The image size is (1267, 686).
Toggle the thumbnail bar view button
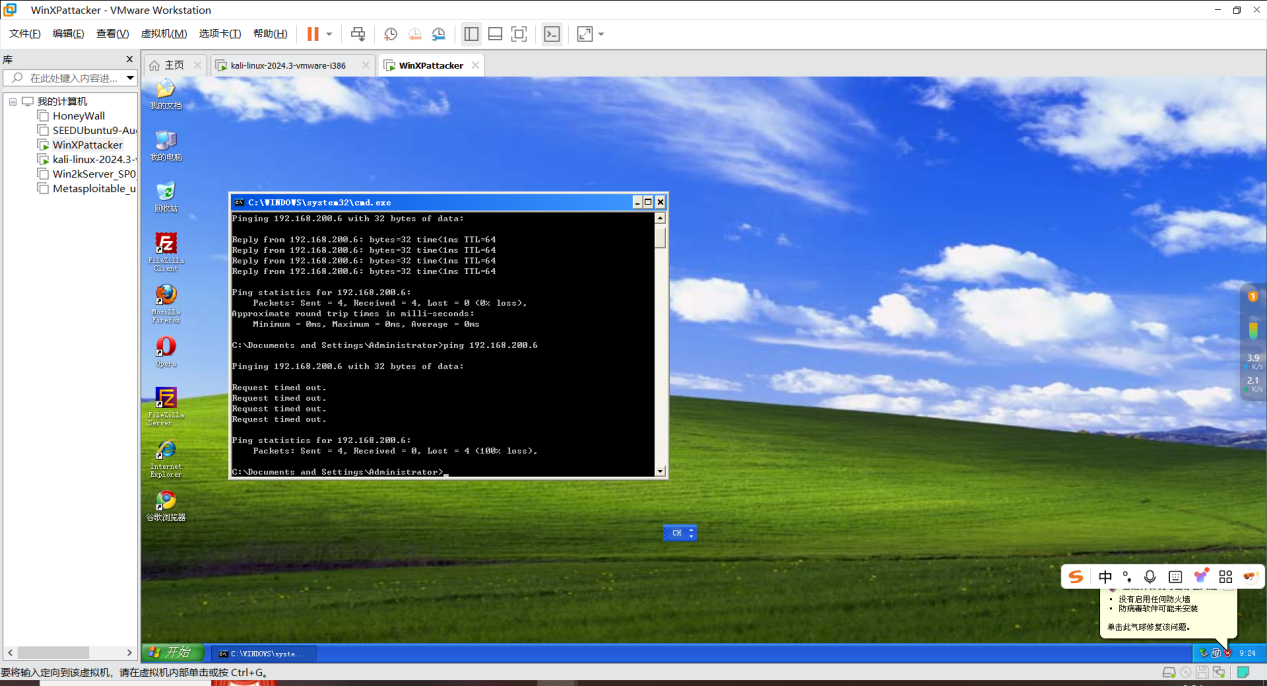[495, 34]
